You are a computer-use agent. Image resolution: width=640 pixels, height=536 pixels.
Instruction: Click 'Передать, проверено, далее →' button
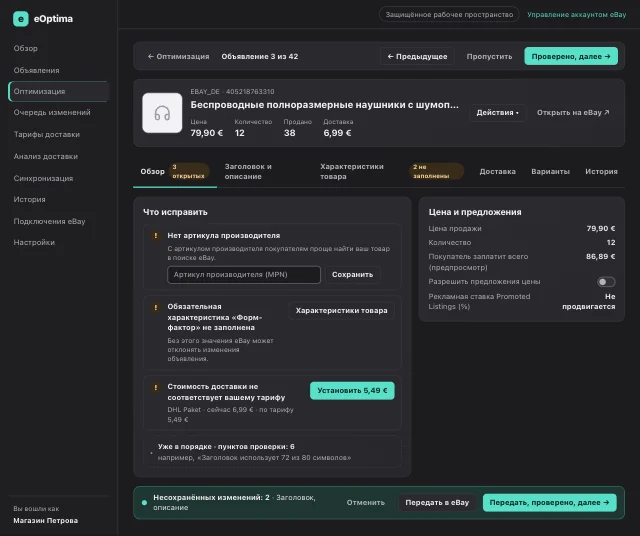point(549,503)
